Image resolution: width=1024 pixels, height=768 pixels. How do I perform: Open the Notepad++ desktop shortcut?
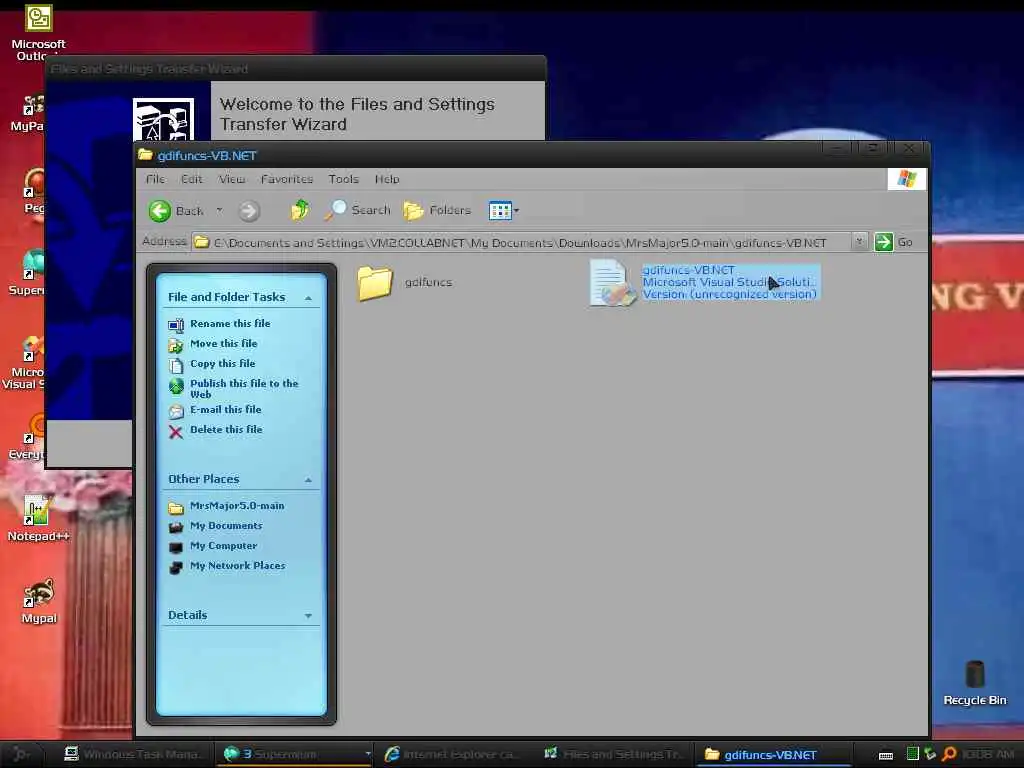coord(38,519)
